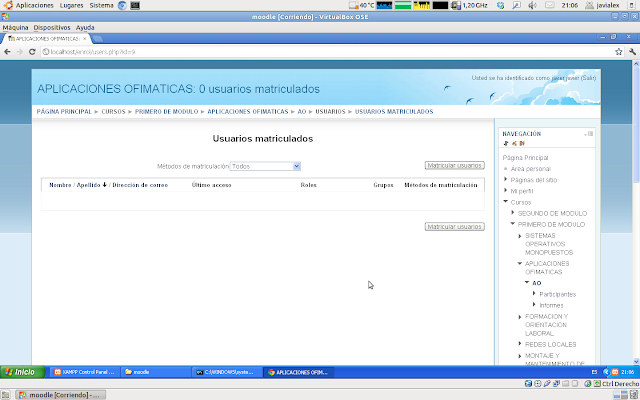This screenshot has height=400, width=640.
Task: Launch the browser icon in the GNOME panel
Action: tap(122, 5)
